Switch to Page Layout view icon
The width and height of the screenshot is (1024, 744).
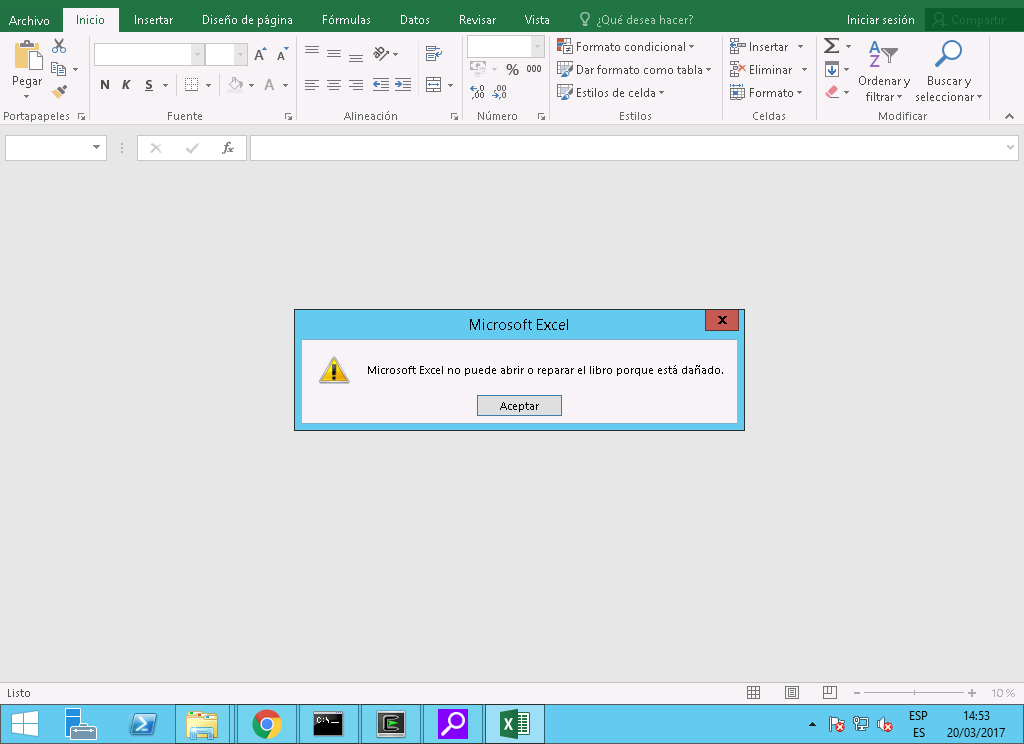[x=792, y=693]
